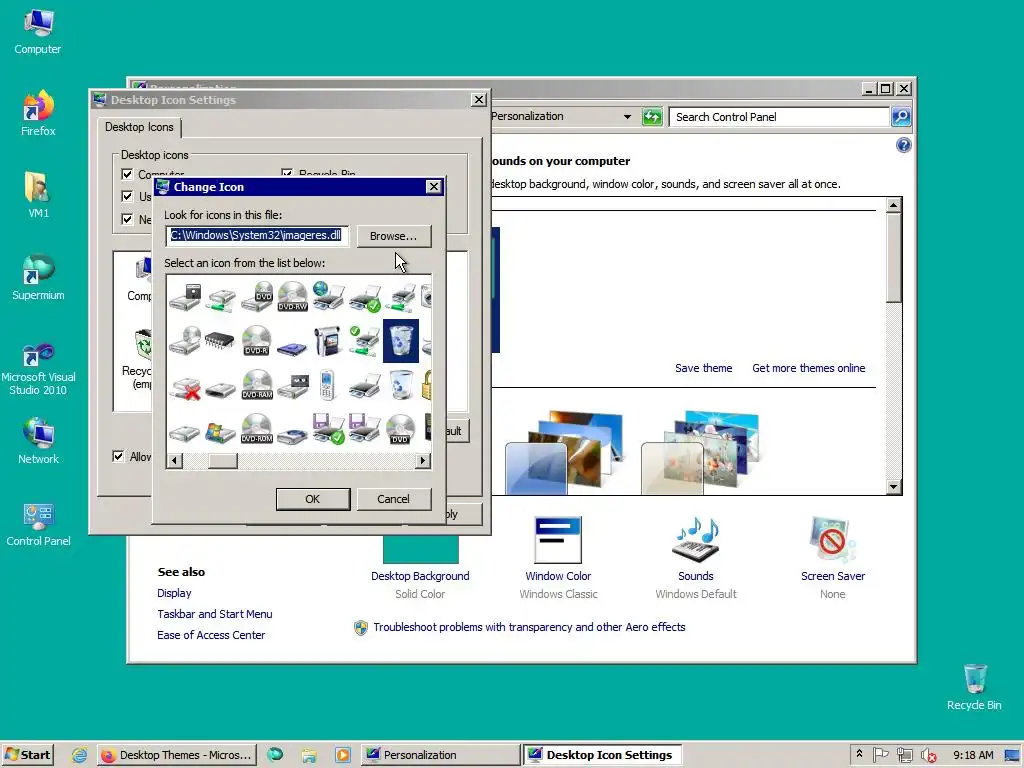Select the DVD-RW disc icon

[x=293, y=296]
